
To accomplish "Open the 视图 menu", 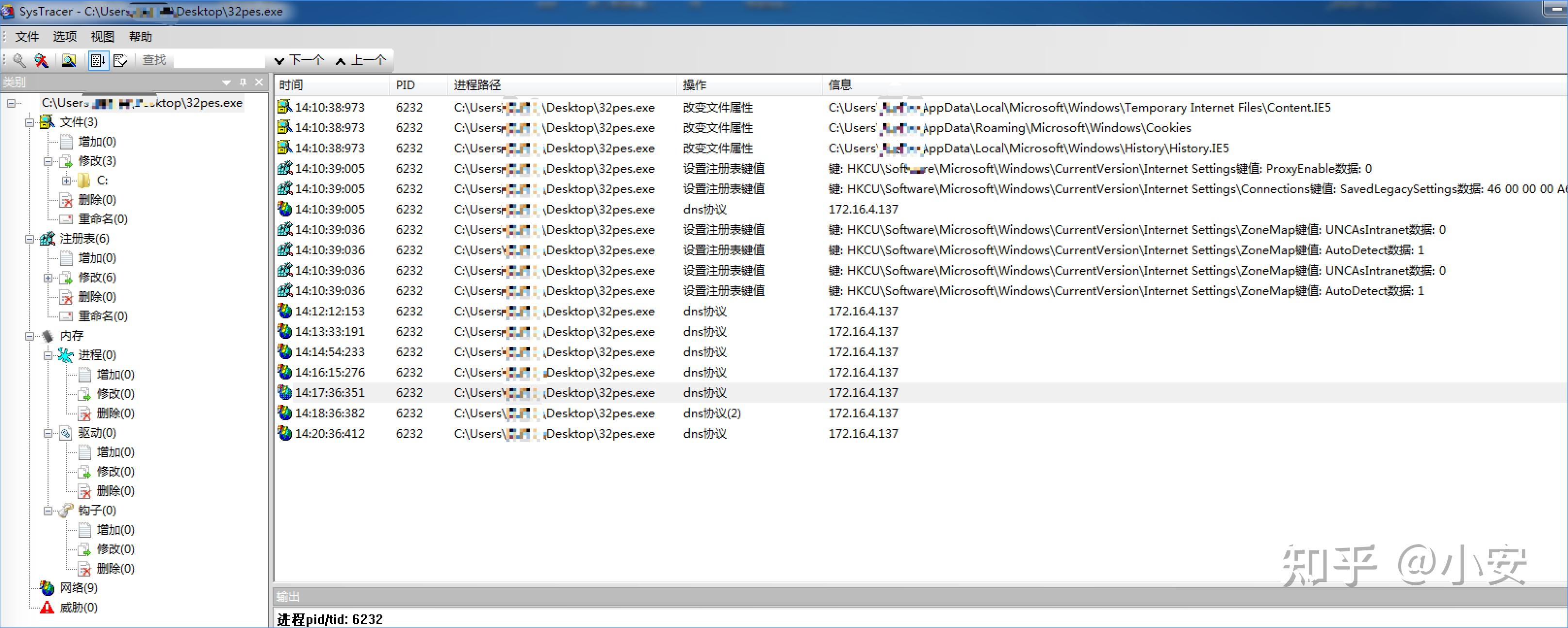I will pyautogui.click(x=102, y=36).
